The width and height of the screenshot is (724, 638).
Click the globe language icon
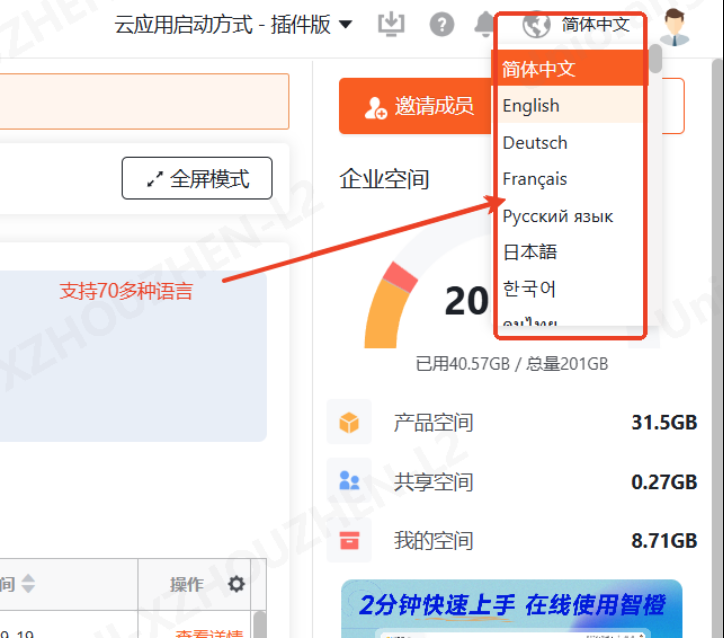tap(537, 24)
